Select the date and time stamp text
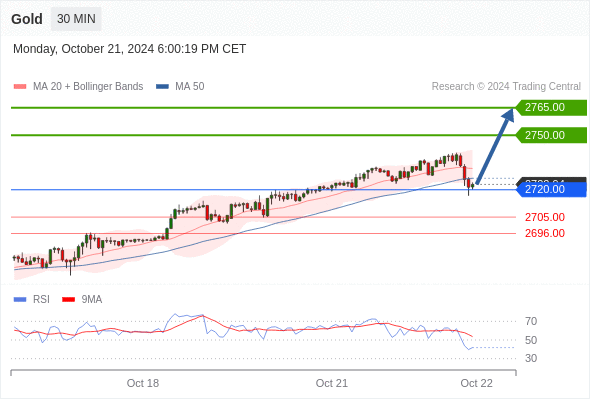590x400 pixels. click(x=129, y=49)
